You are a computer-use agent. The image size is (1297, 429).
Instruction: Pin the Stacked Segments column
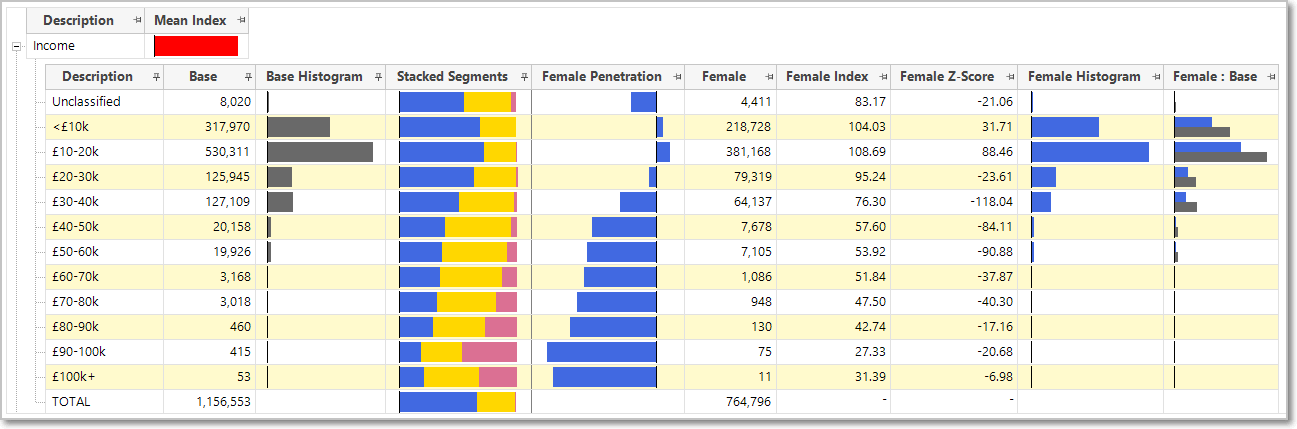pos(524,77)
